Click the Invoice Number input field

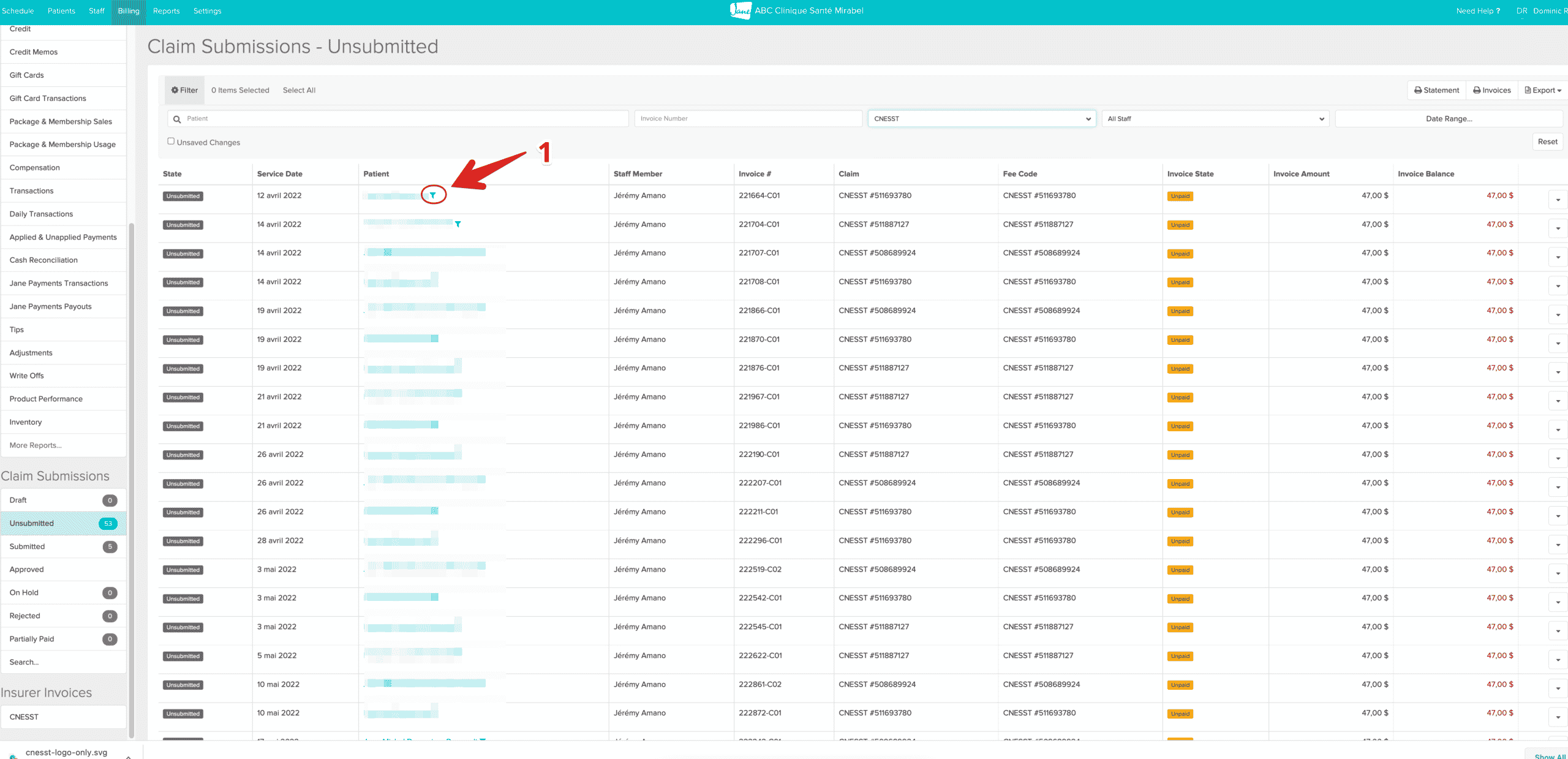point(748,119)
